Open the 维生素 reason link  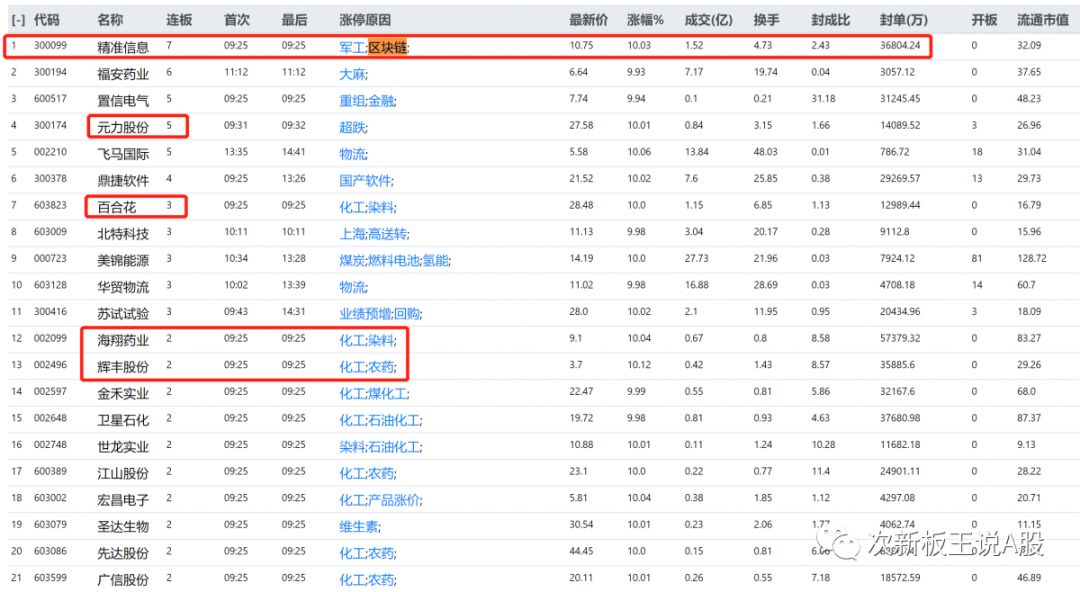click(x=360, y=527)
